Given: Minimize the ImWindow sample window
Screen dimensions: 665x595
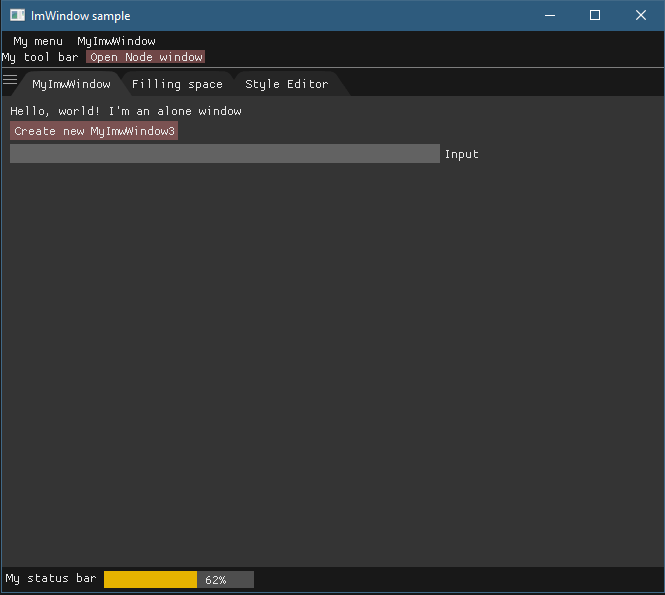Looking at the screenshot, I should click(549, 15).
